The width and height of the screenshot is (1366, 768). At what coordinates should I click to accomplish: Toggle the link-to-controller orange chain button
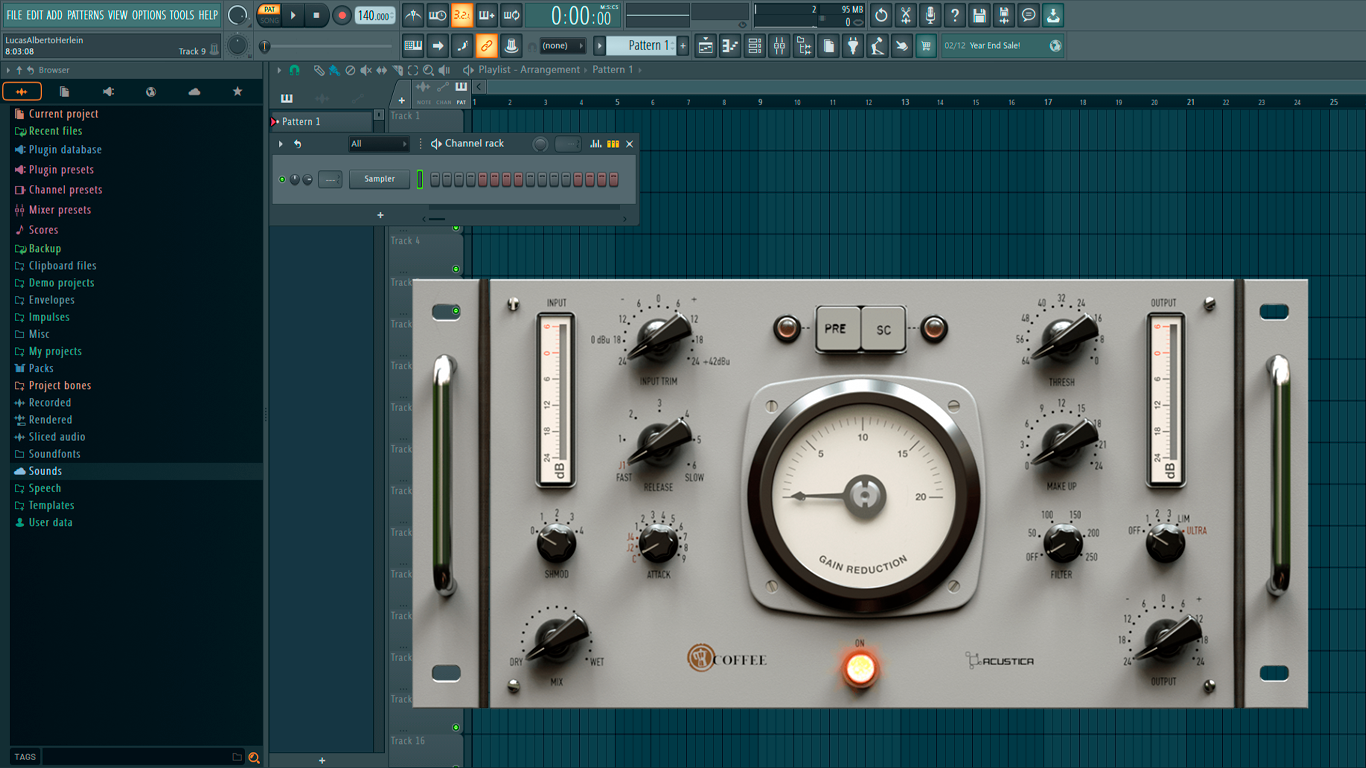tap(486, 46)
